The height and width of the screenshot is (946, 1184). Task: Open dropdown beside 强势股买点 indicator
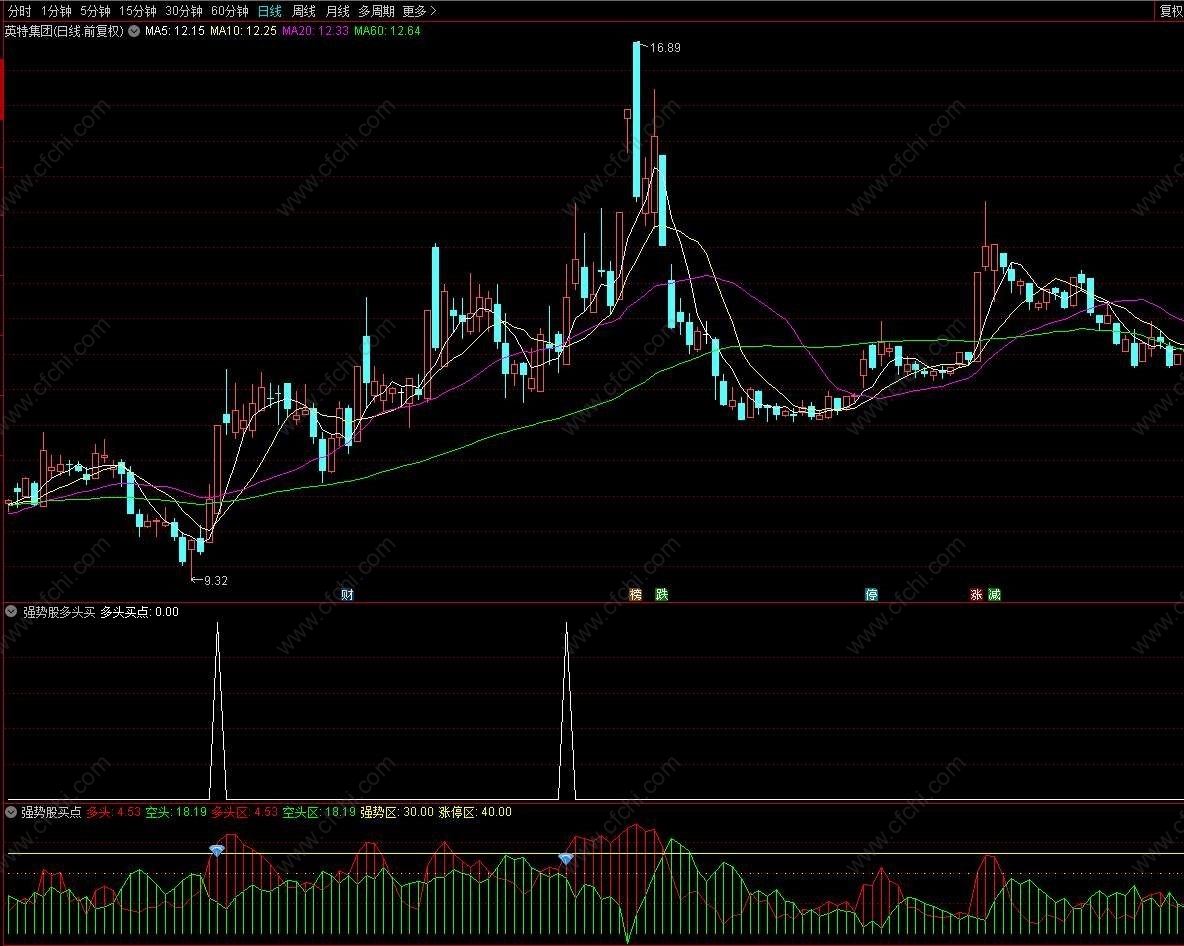pos(11,812)
